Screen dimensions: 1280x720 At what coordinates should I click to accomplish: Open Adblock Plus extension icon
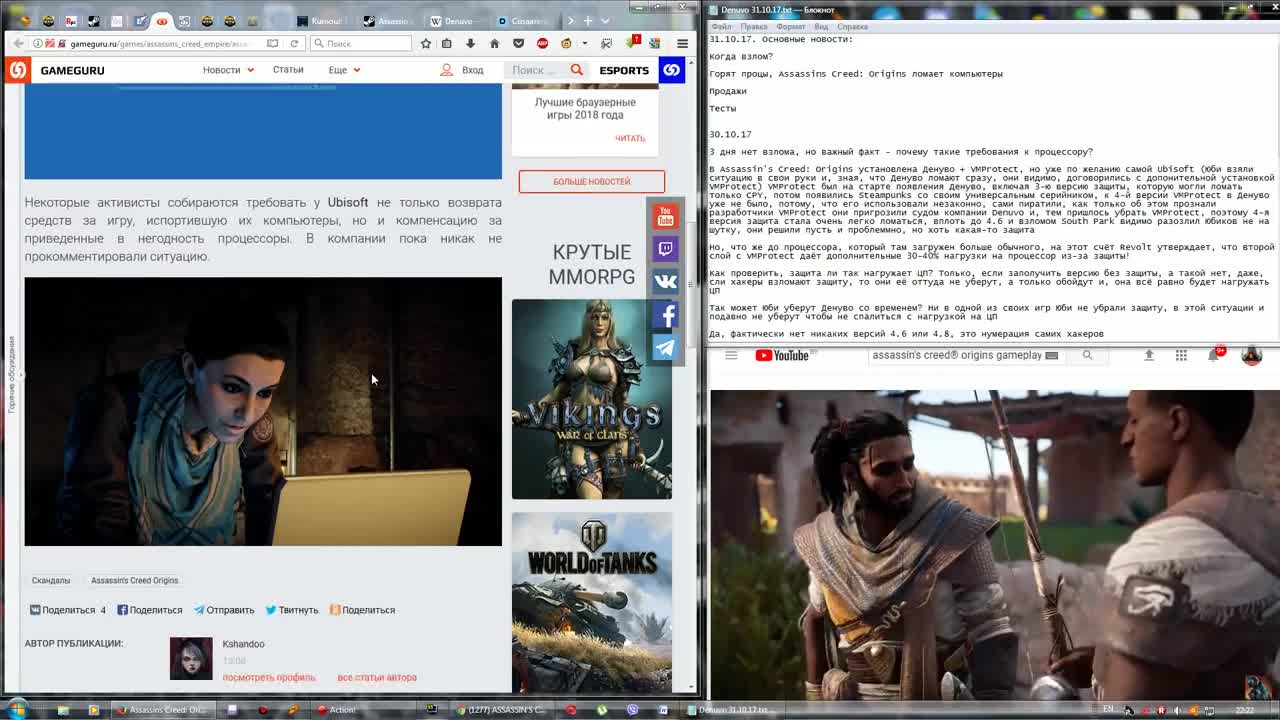tap(542, 44)
